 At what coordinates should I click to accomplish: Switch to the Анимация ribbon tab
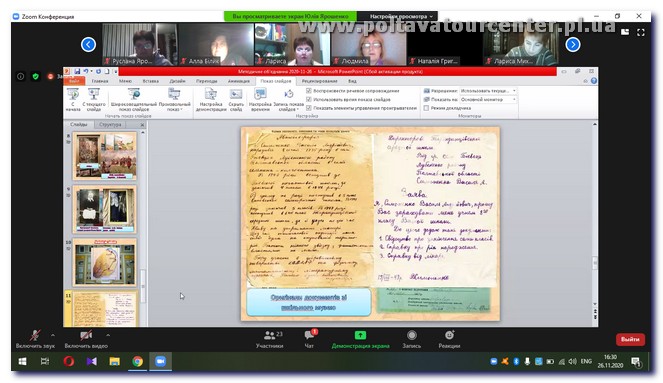[239, 81]
